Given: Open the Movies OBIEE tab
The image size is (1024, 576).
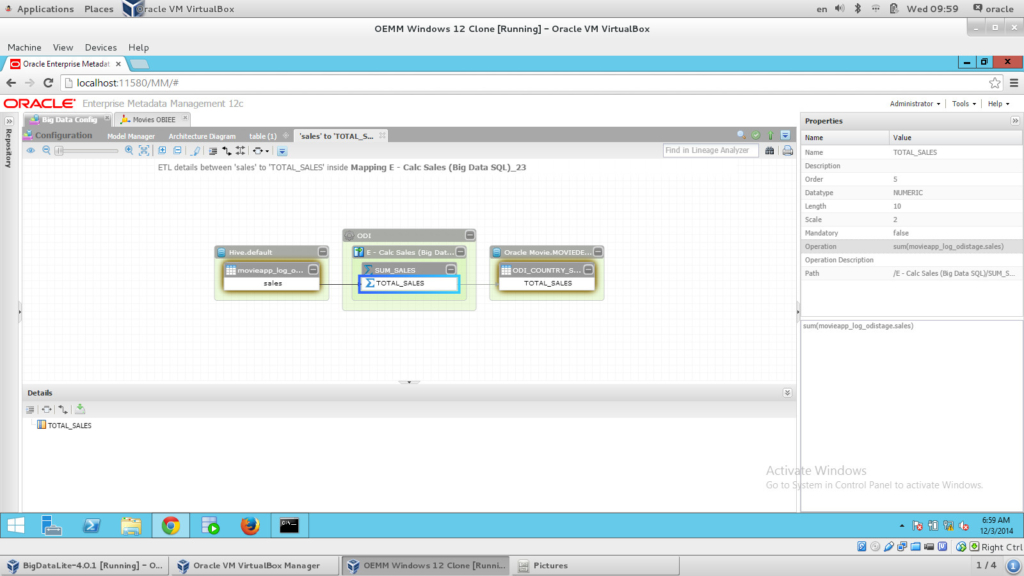Looking at the screenshot, I should point(154,120).
